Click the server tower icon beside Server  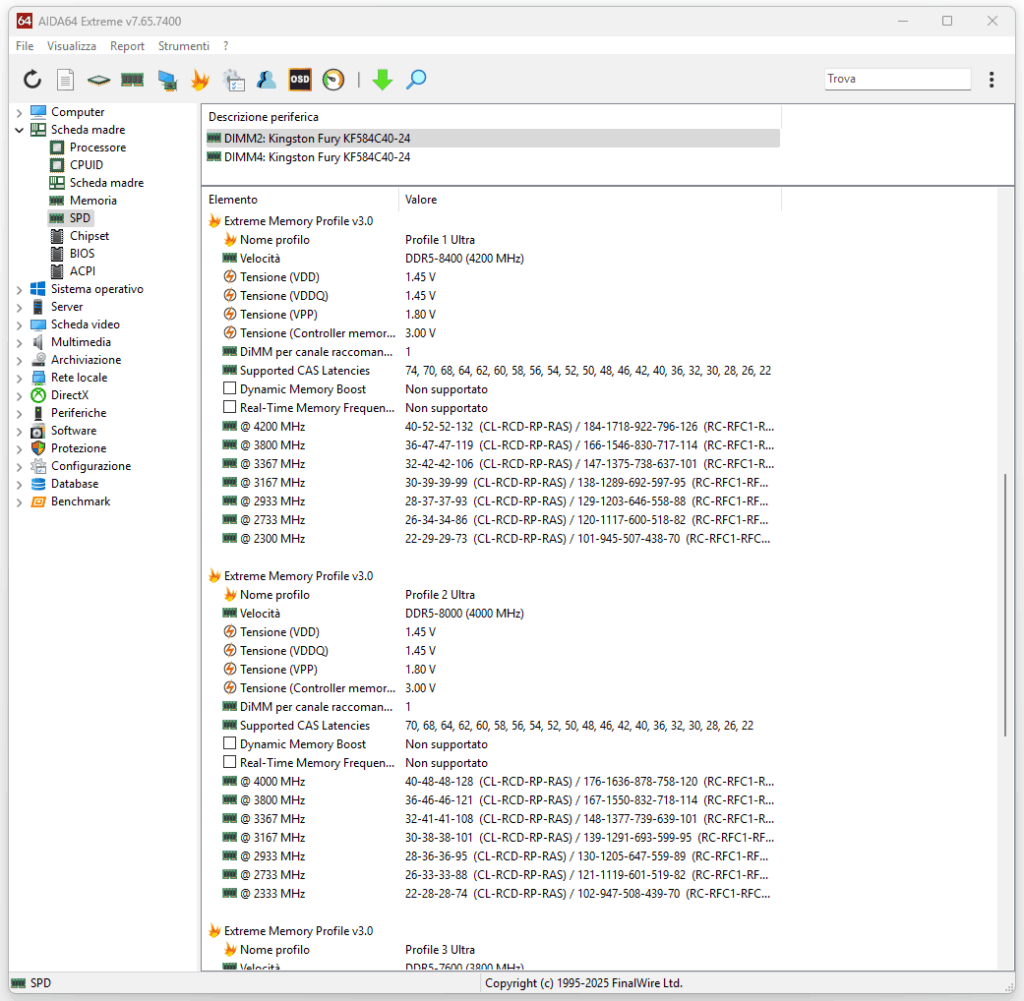39,306
